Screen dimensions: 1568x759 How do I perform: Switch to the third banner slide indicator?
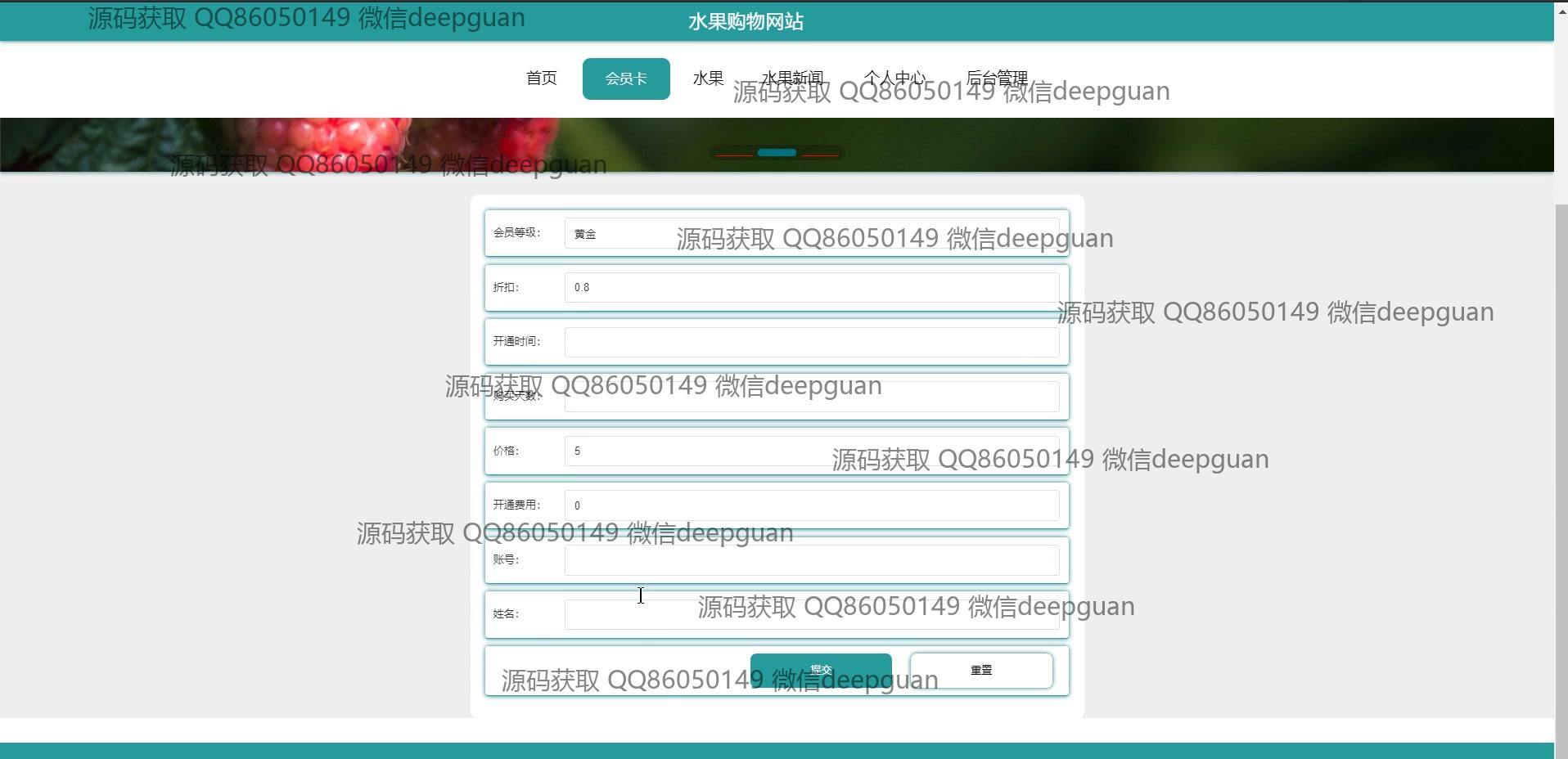pyautogui.click(x=820, y=153)
